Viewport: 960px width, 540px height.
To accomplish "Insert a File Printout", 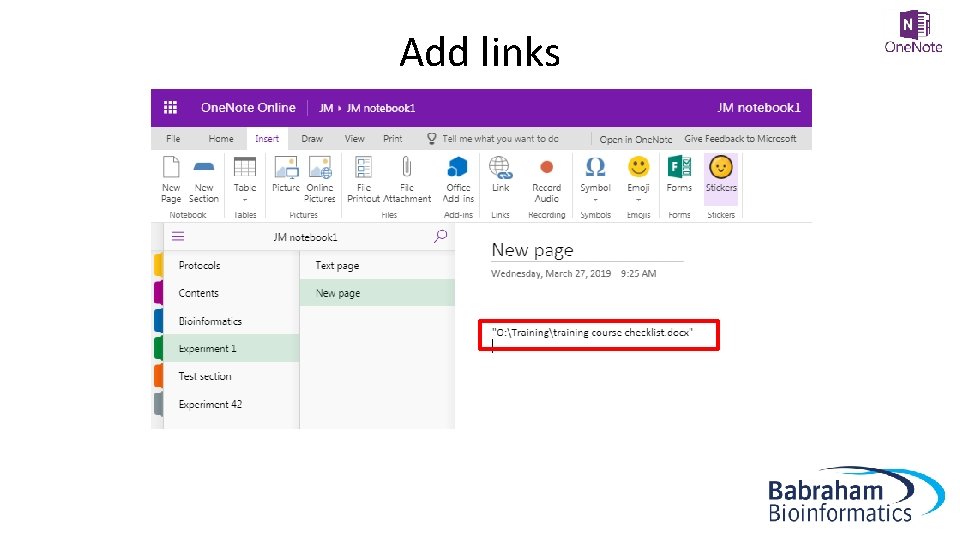I will click(x=364, y=179).
